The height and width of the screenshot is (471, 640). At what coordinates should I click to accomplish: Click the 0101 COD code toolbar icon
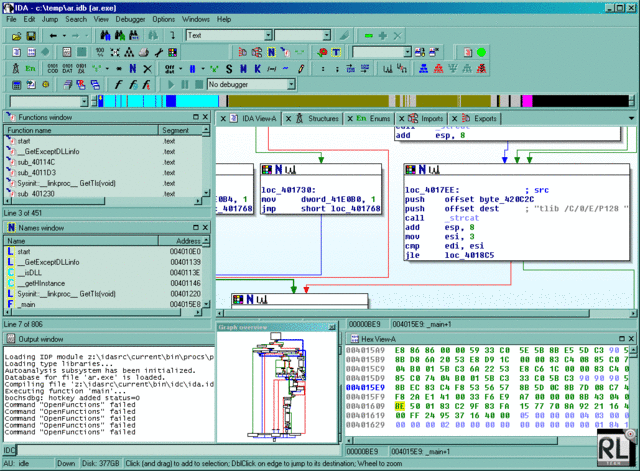(53, 69)
